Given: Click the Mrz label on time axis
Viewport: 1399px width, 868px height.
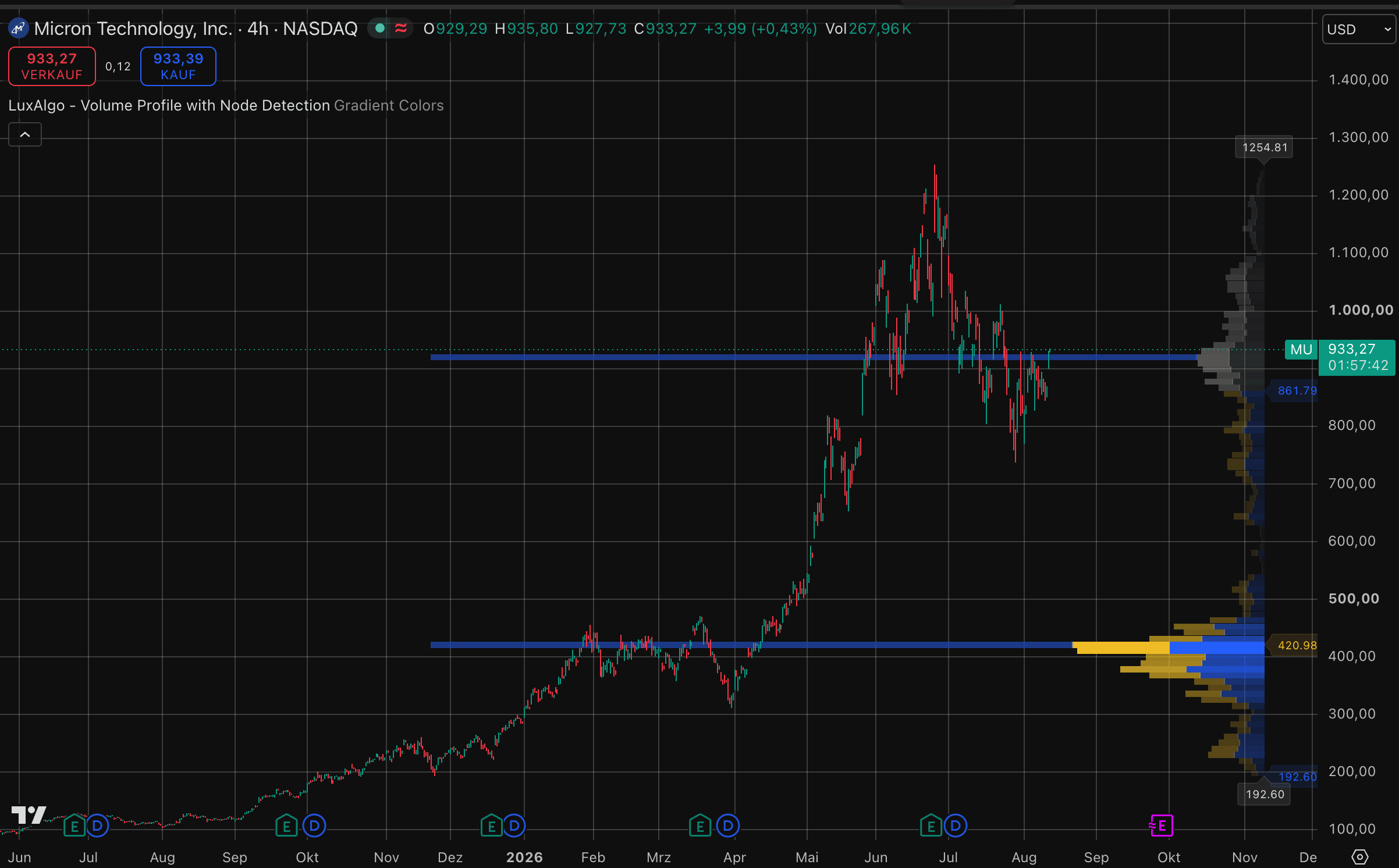Looking at the screenshot, I should 659,857.
